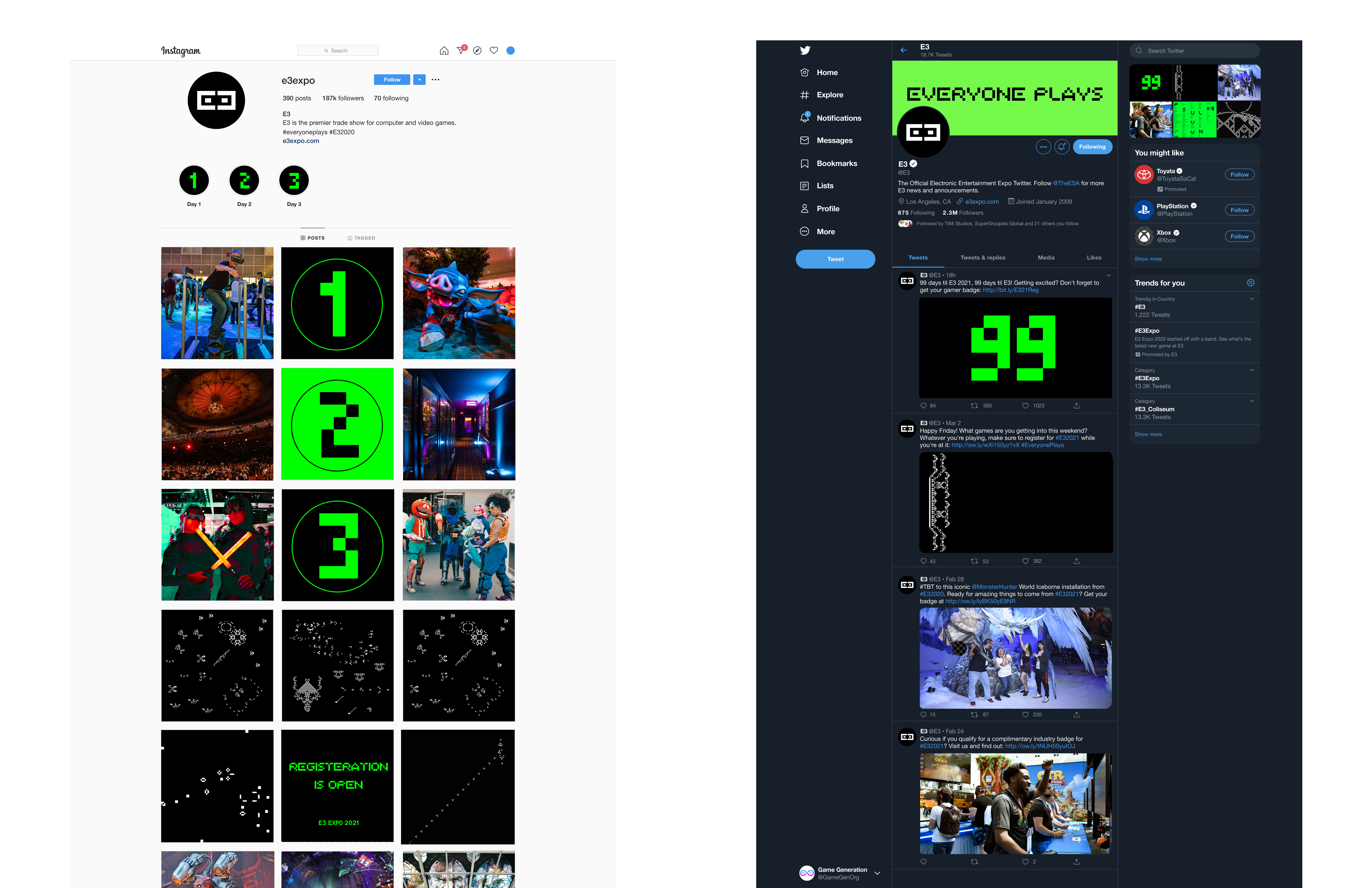
Task: Share the #TBT Monster Hunter tweet
Action: [x=1076, y=714]
